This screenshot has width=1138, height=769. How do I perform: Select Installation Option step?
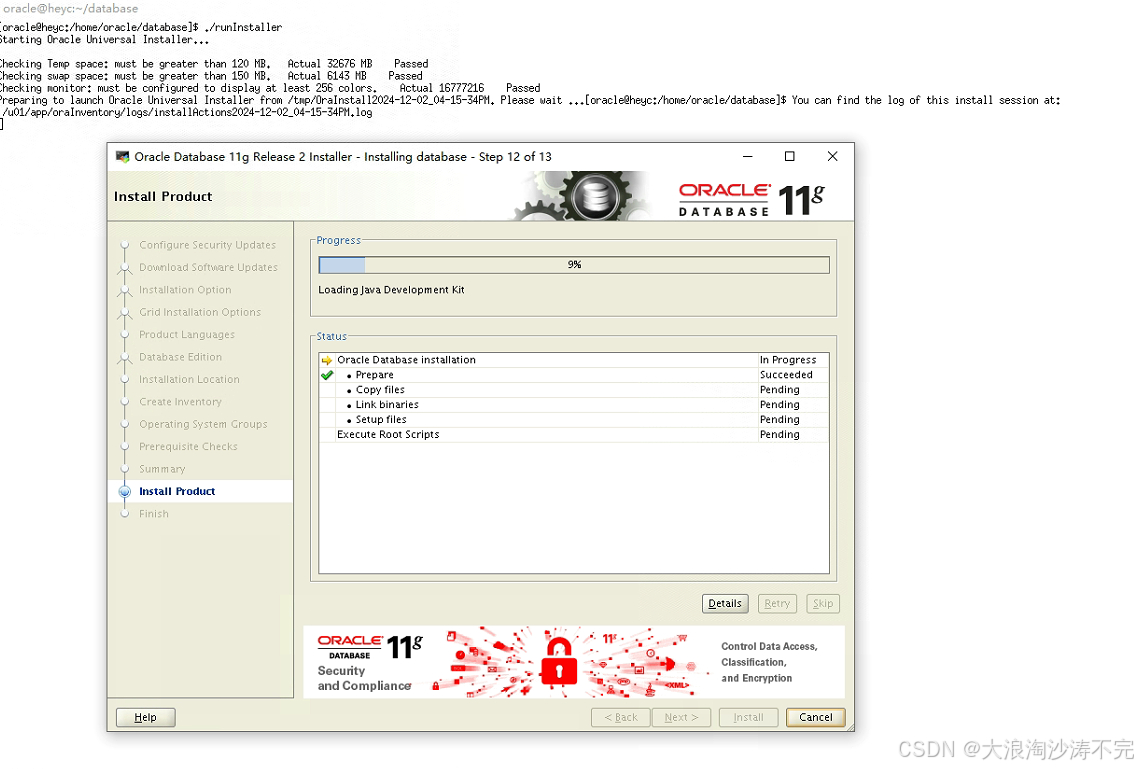click(x=185, y=290)
